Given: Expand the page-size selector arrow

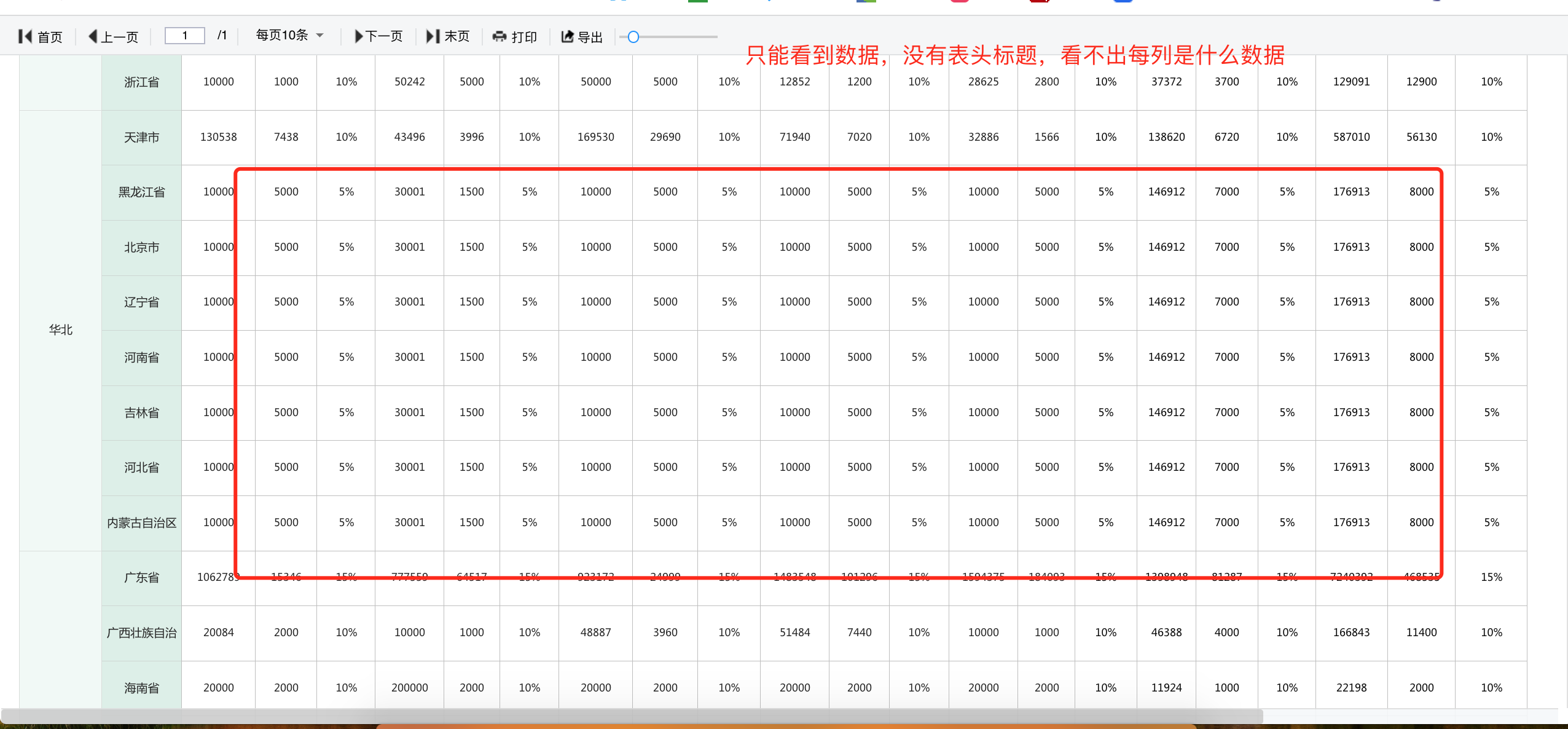Looking at the screenshot, I should [319, 35].
